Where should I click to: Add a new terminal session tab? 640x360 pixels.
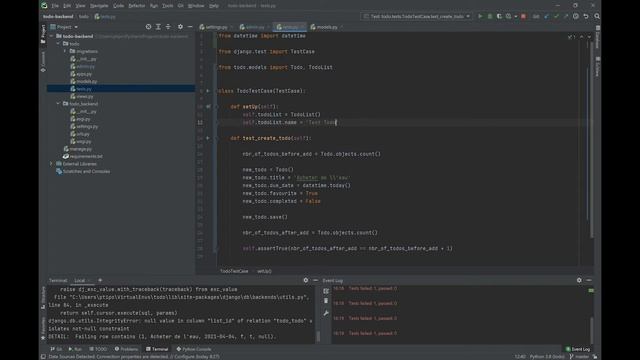(100, 280)
